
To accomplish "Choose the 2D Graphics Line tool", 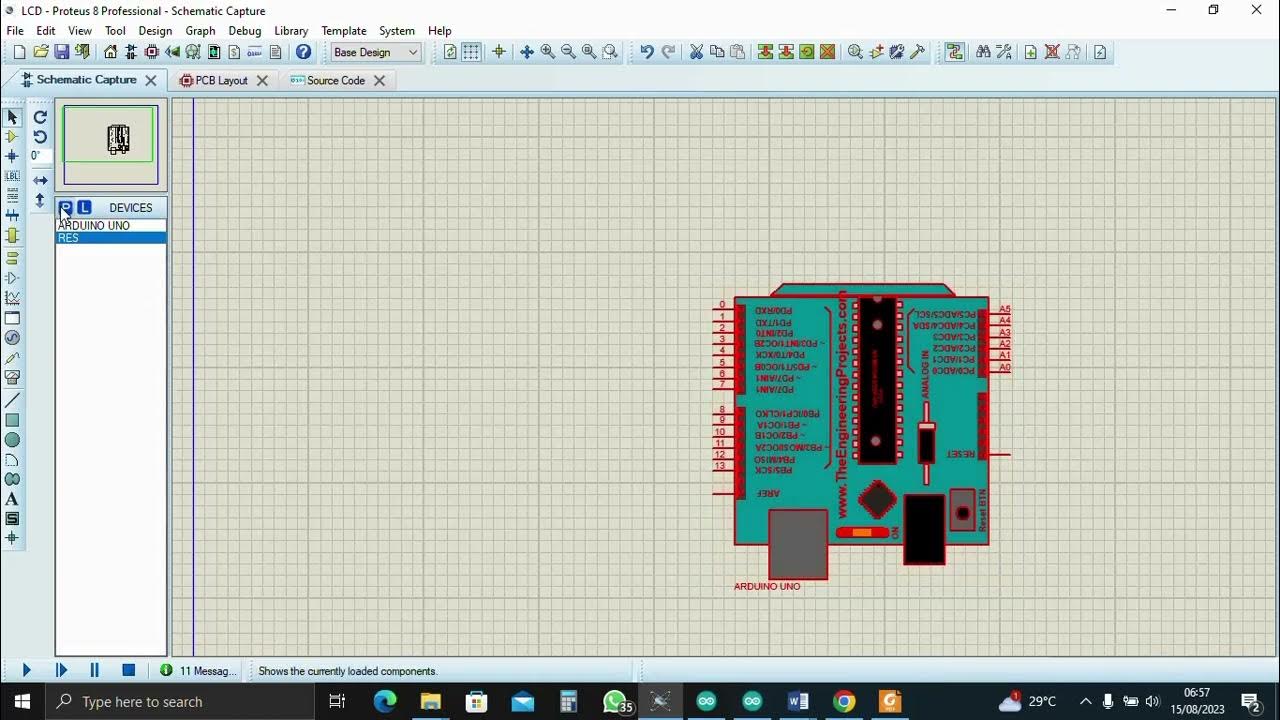I will (12, 400).
